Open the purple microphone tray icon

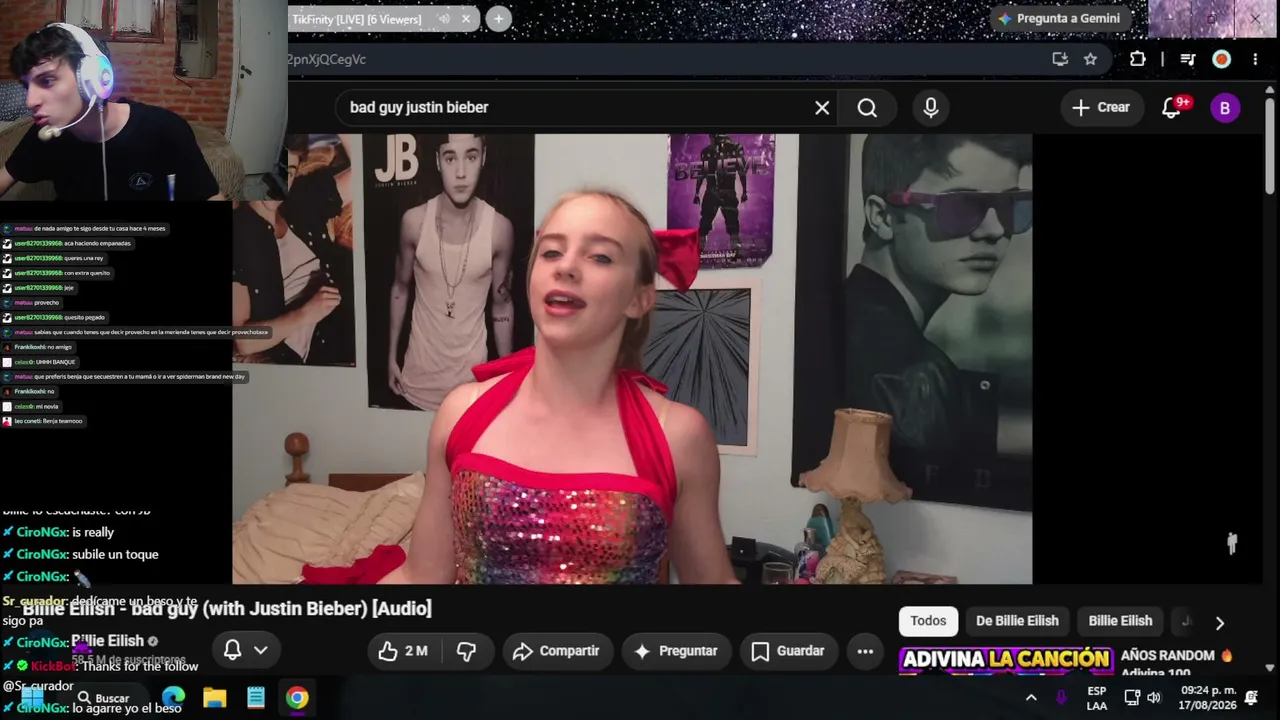pos(1061,697)
